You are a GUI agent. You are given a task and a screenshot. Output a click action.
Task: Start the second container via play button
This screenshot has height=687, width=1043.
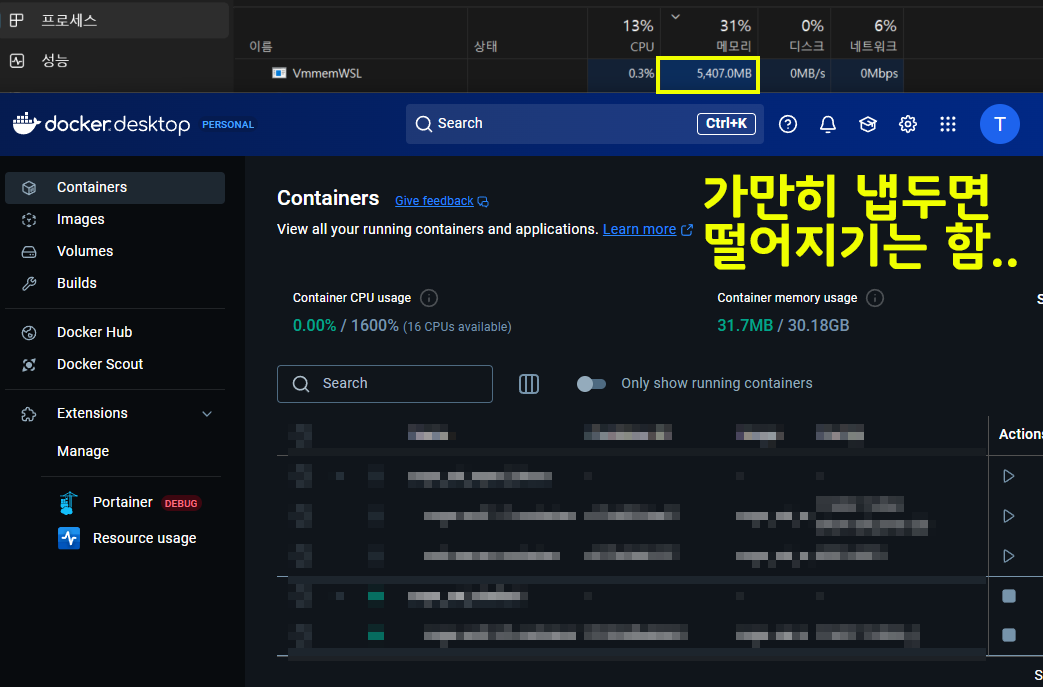pyautogui.click(x=1008, y=516)
